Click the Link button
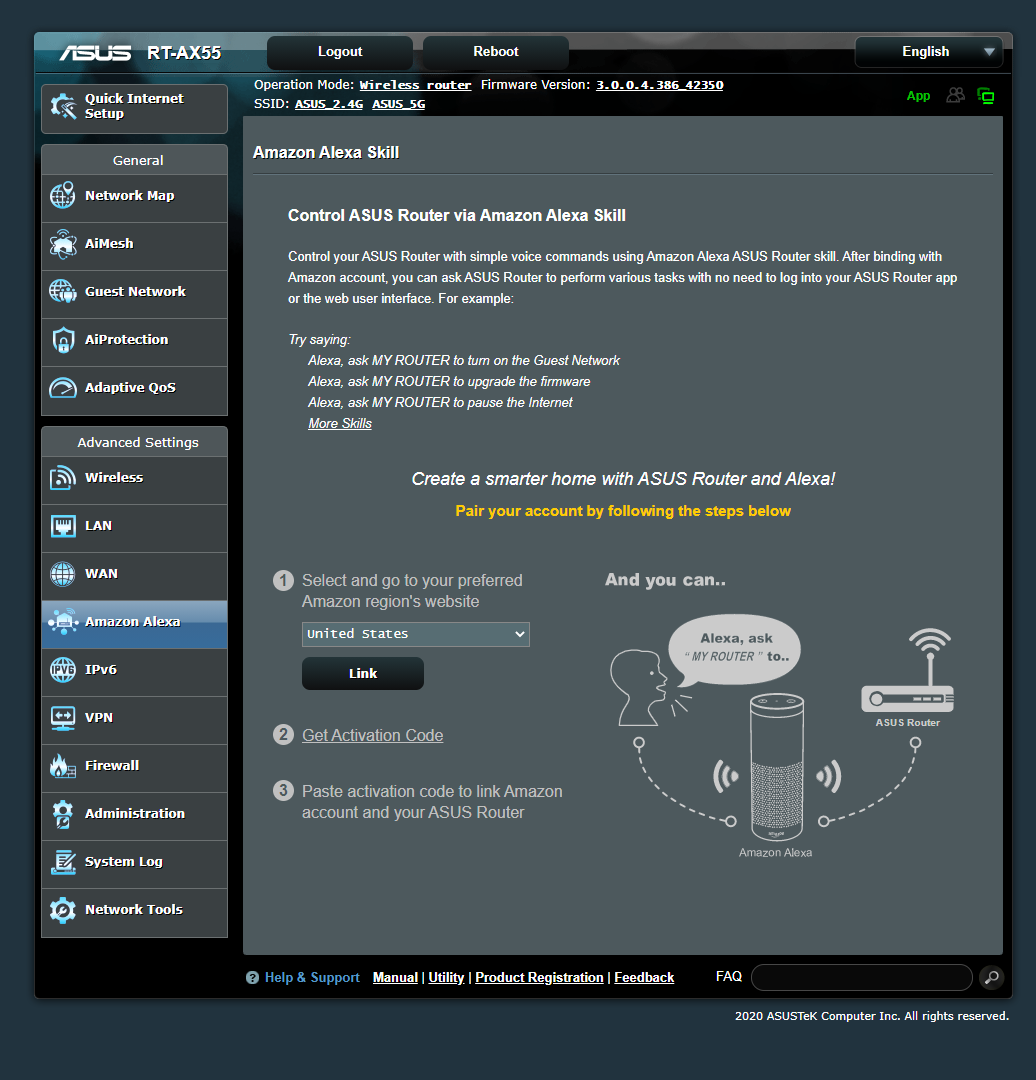Viewport: 1036px width, 1080px height. coord(362,673)
